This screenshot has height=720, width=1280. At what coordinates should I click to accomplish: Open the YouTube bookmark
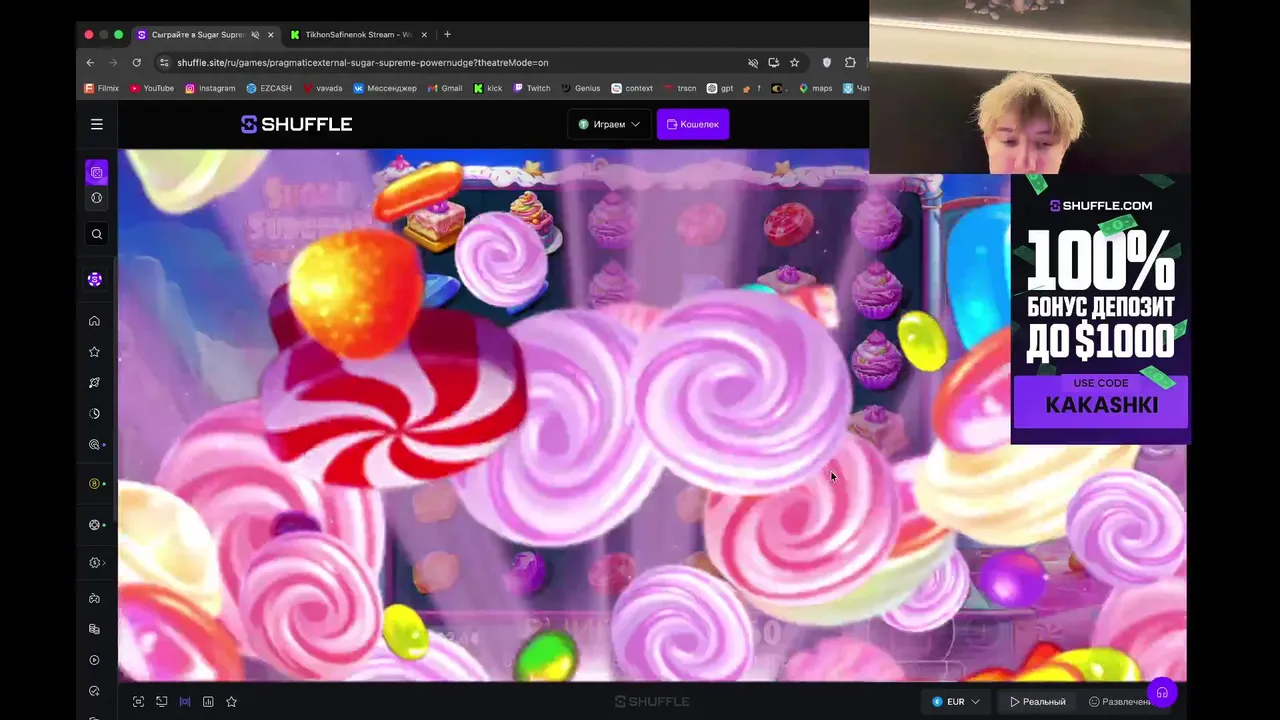tap(152, 88)
